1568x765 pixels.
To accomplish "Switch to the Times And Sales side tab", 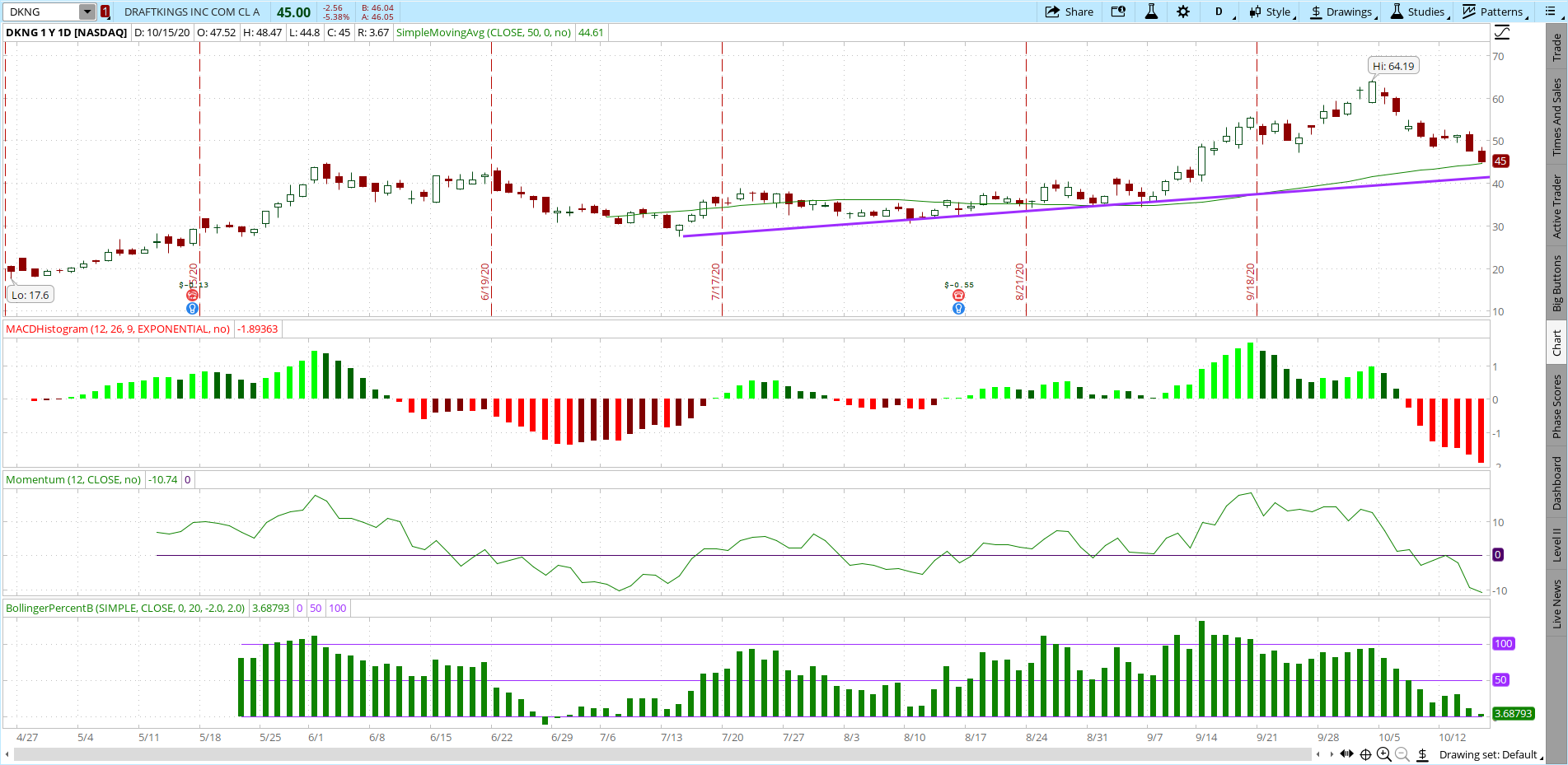I will [1556, 117].
